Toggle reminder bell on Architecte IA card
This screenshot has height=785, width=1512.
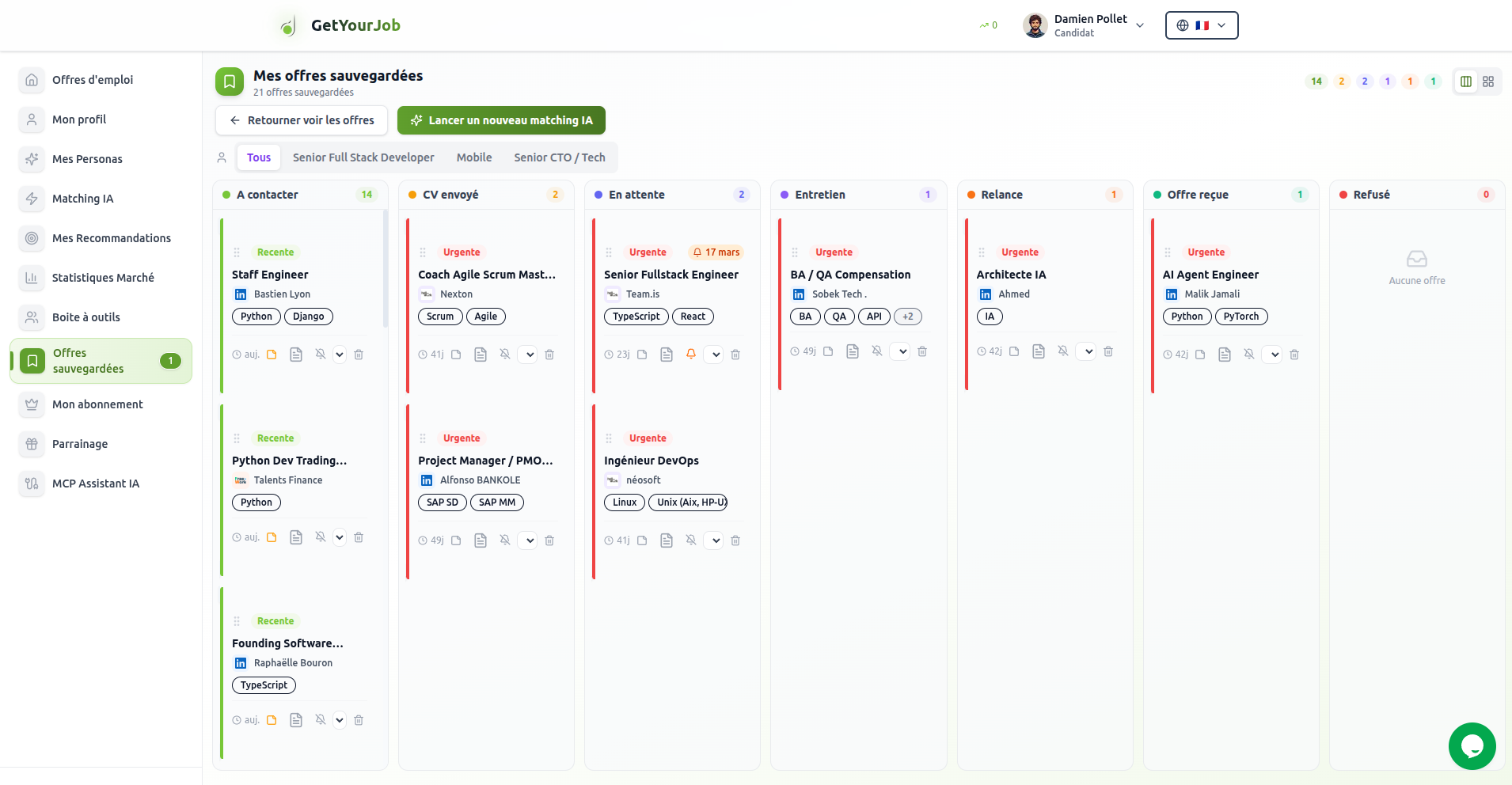pos(1063,351)
